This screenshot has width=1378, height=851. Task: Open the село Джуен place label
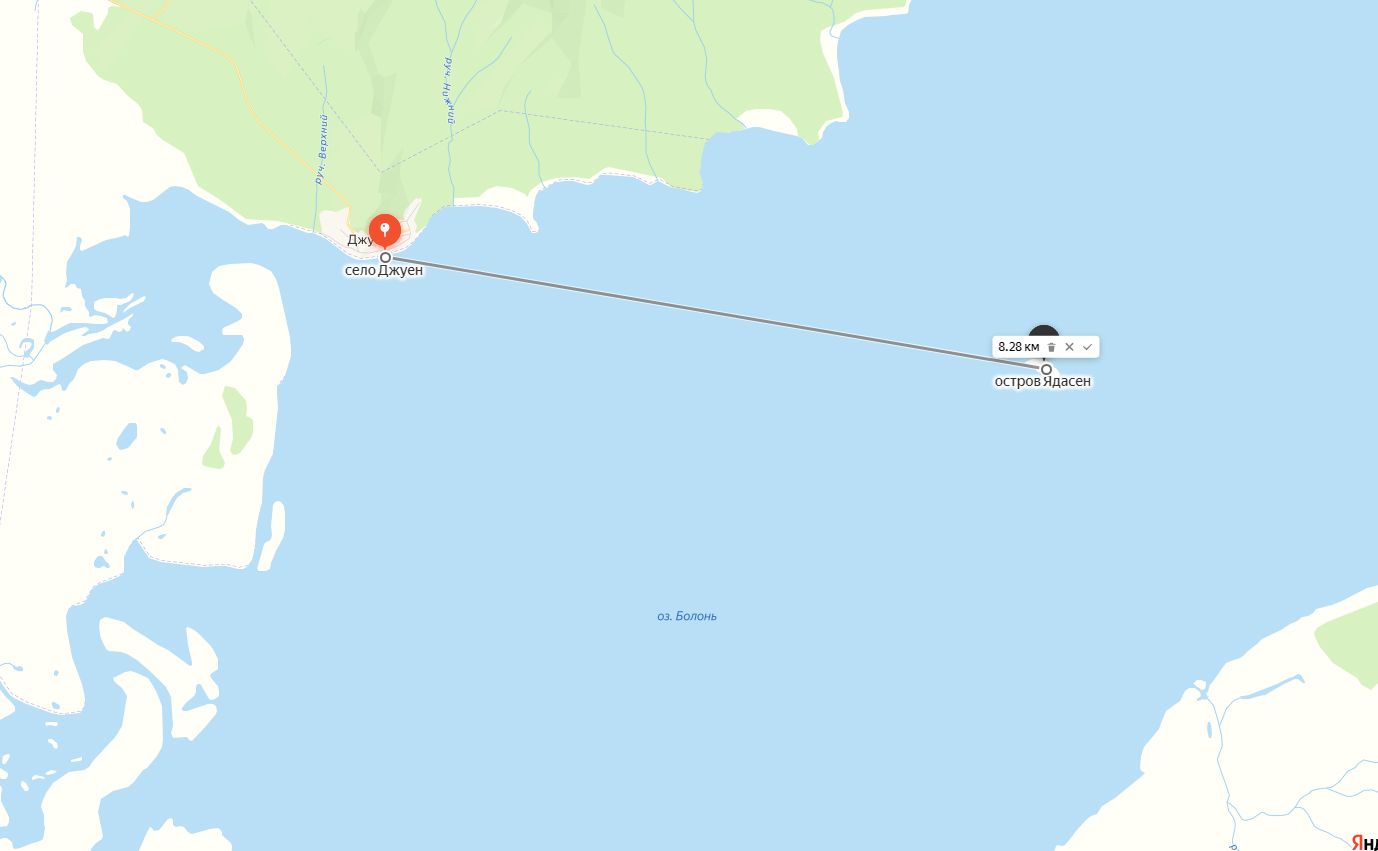pos(384,271)
